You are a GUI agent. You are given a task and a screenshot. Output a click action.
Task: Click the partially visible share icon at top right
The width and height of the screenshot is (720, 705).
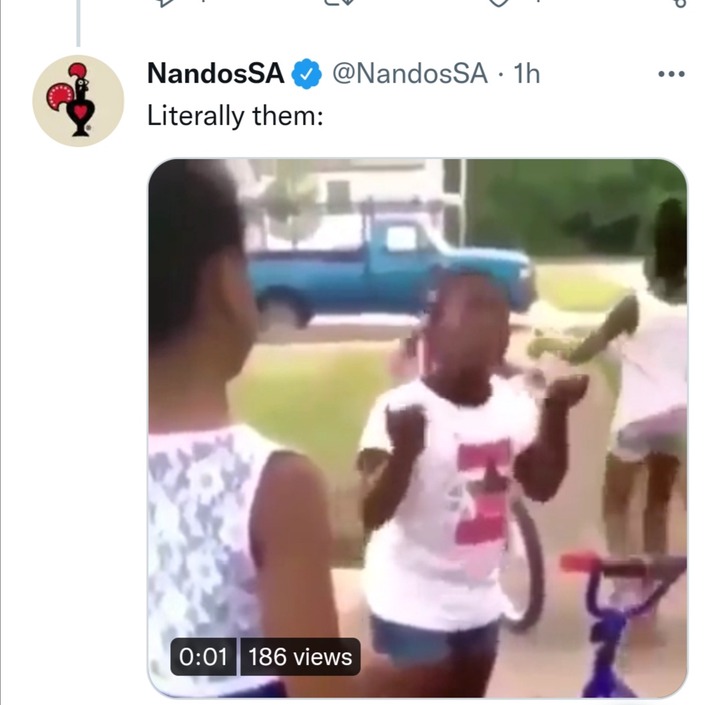(x=680, y=3)
